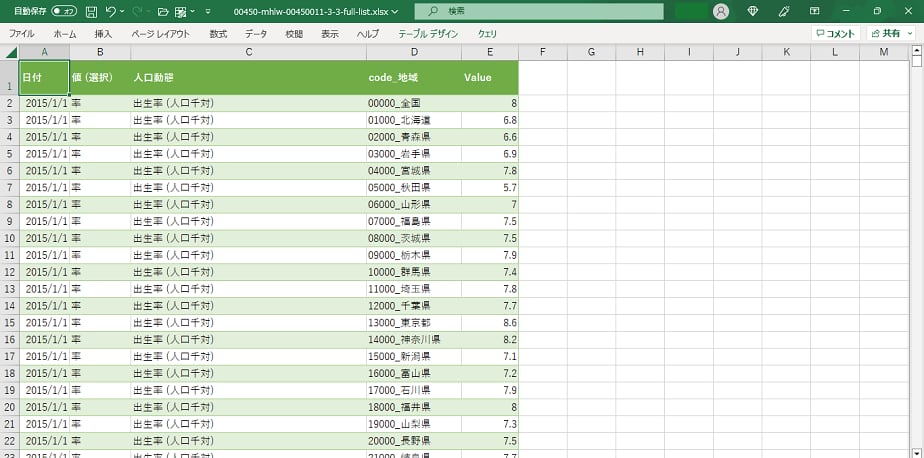Toggle the AutoSave switch
This screenshot has width=924, height=458.
click(64, 11)
